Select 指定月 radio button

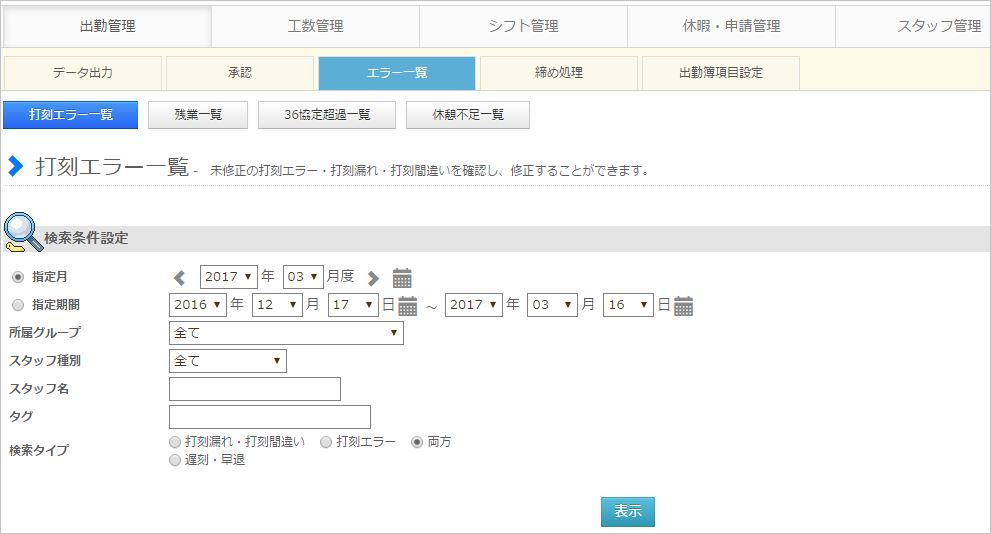[x=18, y=277]
